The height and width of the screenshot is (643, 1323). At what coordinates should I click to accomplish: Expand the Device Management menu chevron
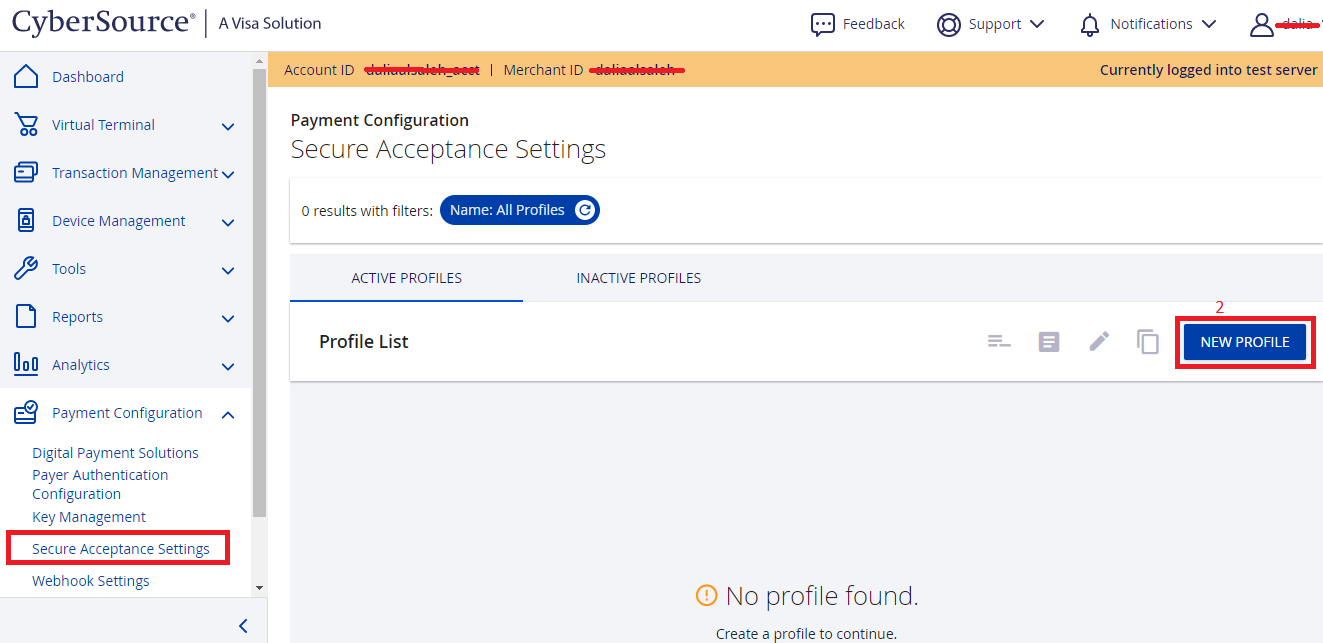click(x=228, y=223)
